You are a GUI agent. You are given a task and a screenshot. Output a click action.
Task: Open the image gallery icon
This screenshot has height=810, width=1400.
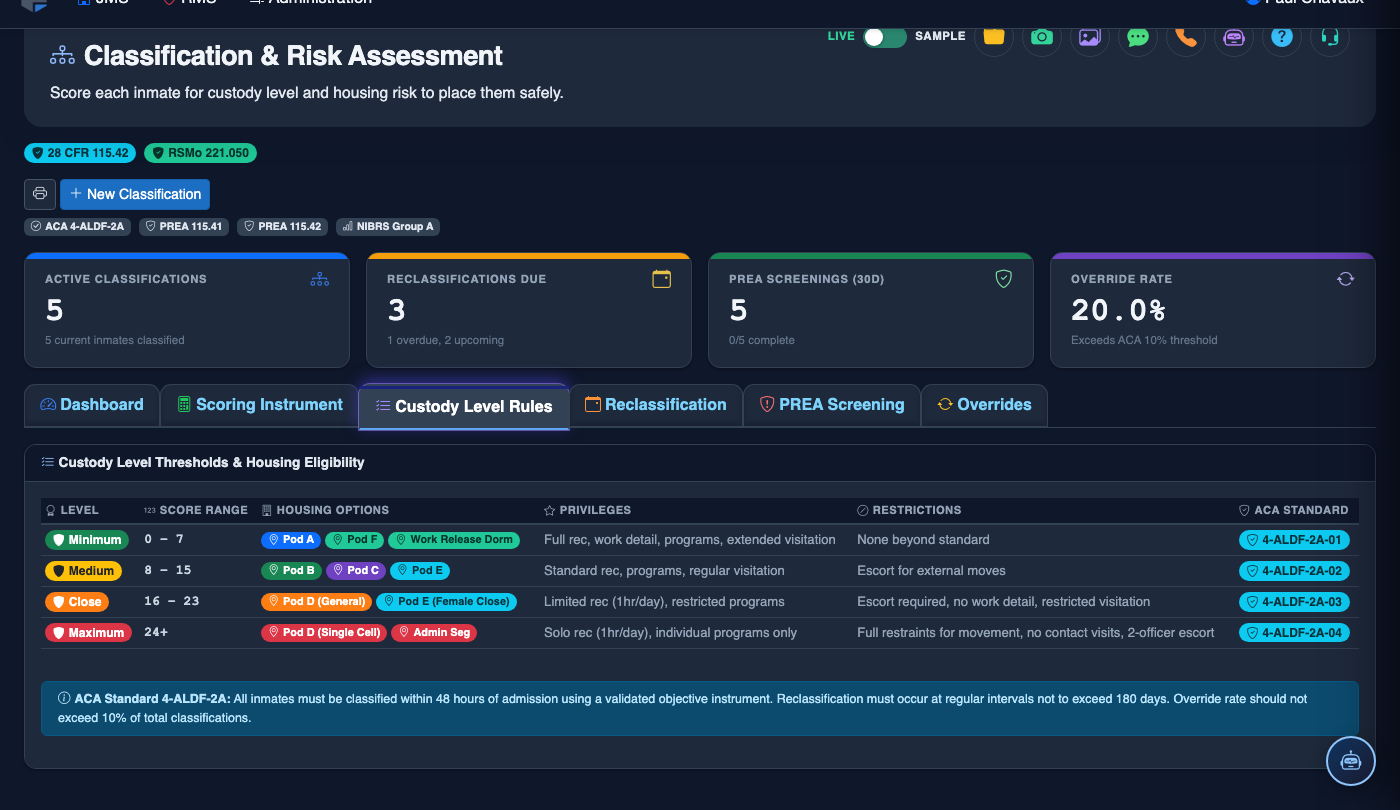(1090, 37)
